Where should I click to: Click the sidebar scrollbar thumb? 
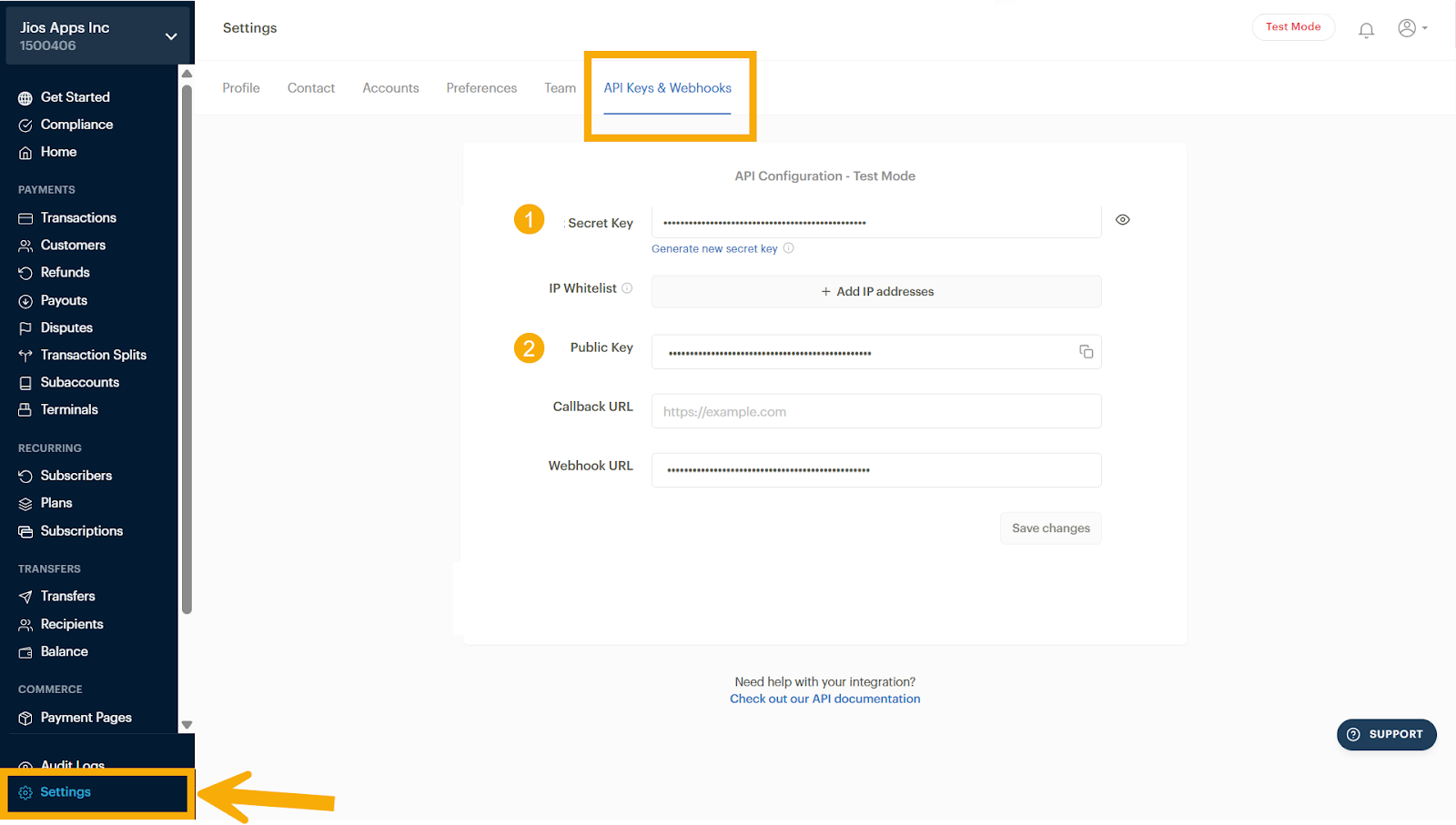[x=187, y=350]
